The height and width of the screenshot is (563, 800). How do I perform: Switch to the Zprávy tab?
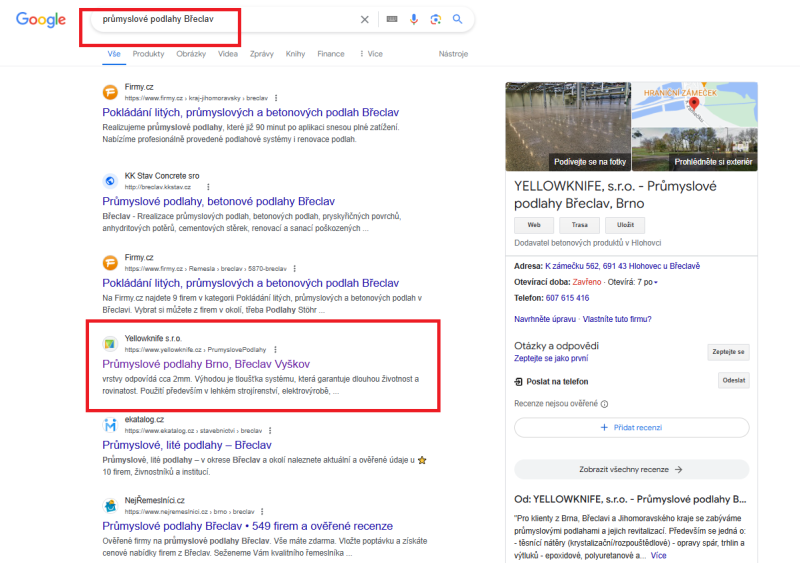coord(262,54)
